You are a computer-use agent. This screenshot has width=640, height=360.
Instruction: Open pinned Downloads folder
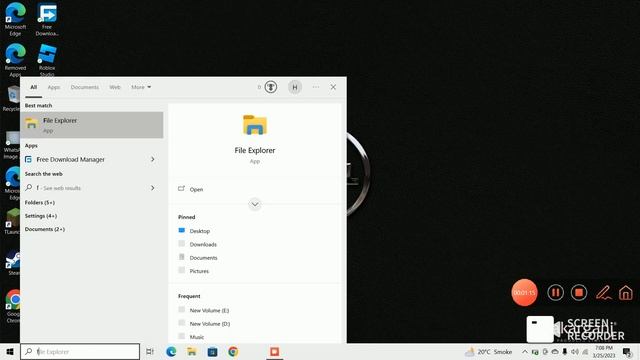(x=198, y=244)
